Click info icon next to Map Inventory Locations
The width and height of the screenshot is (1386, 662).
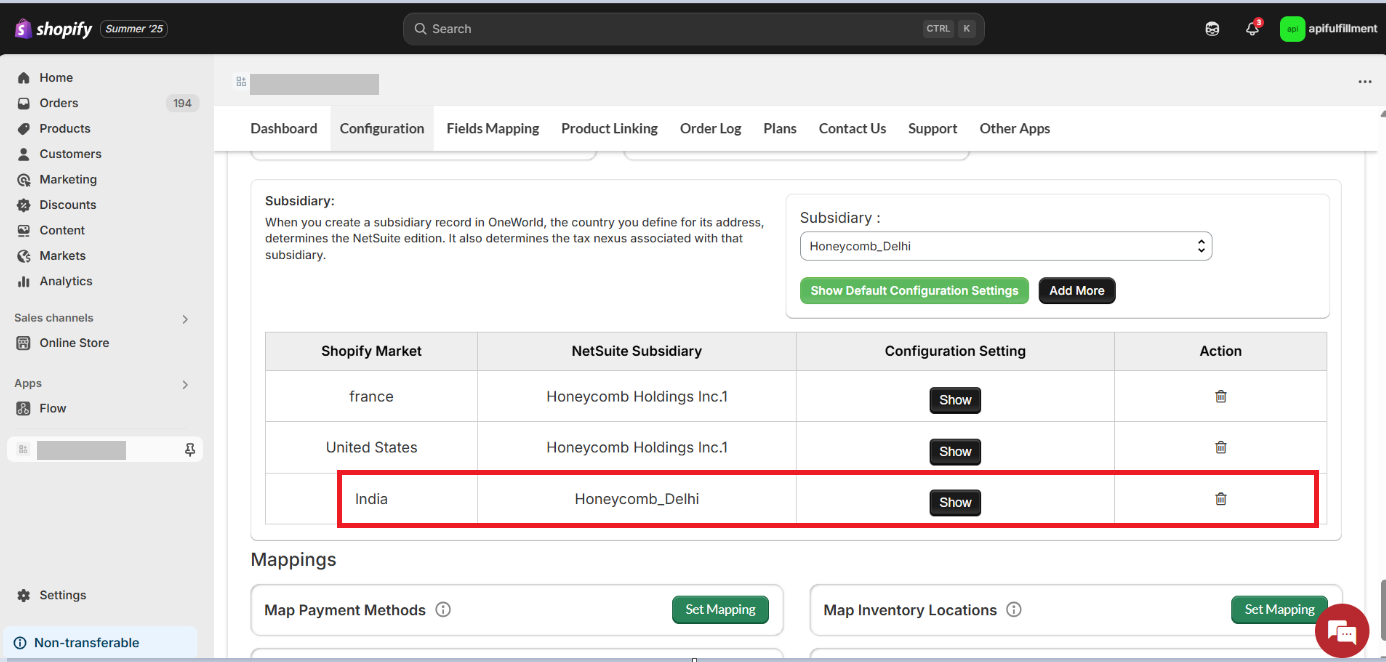click(1013, 609)
